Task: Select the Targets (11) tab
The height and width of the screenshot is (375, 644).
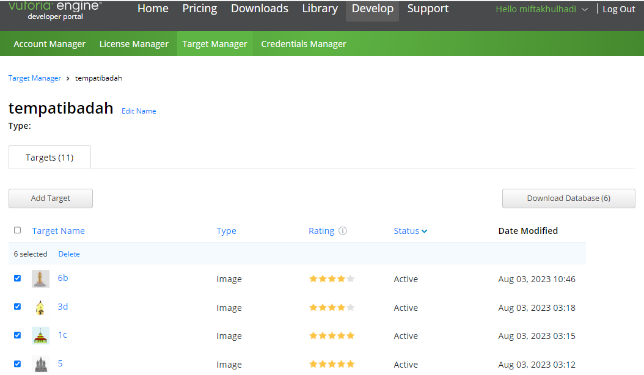Action: tap(49, 157)
